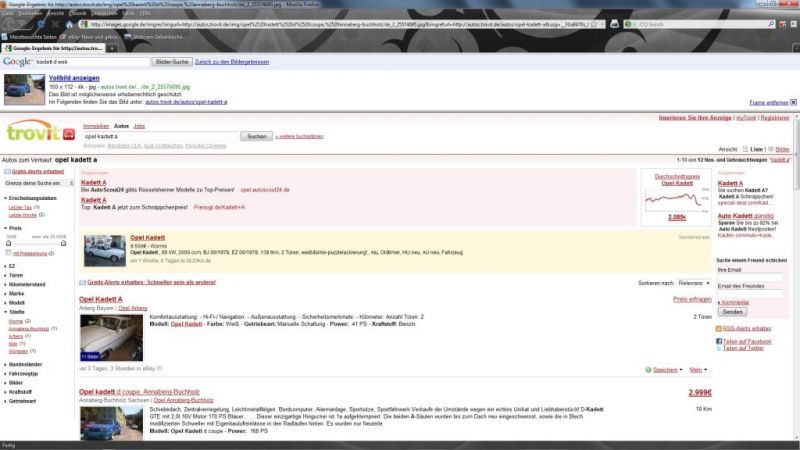
Task: Expand the Kraftstoff filter
Action: tap(18, 392)
